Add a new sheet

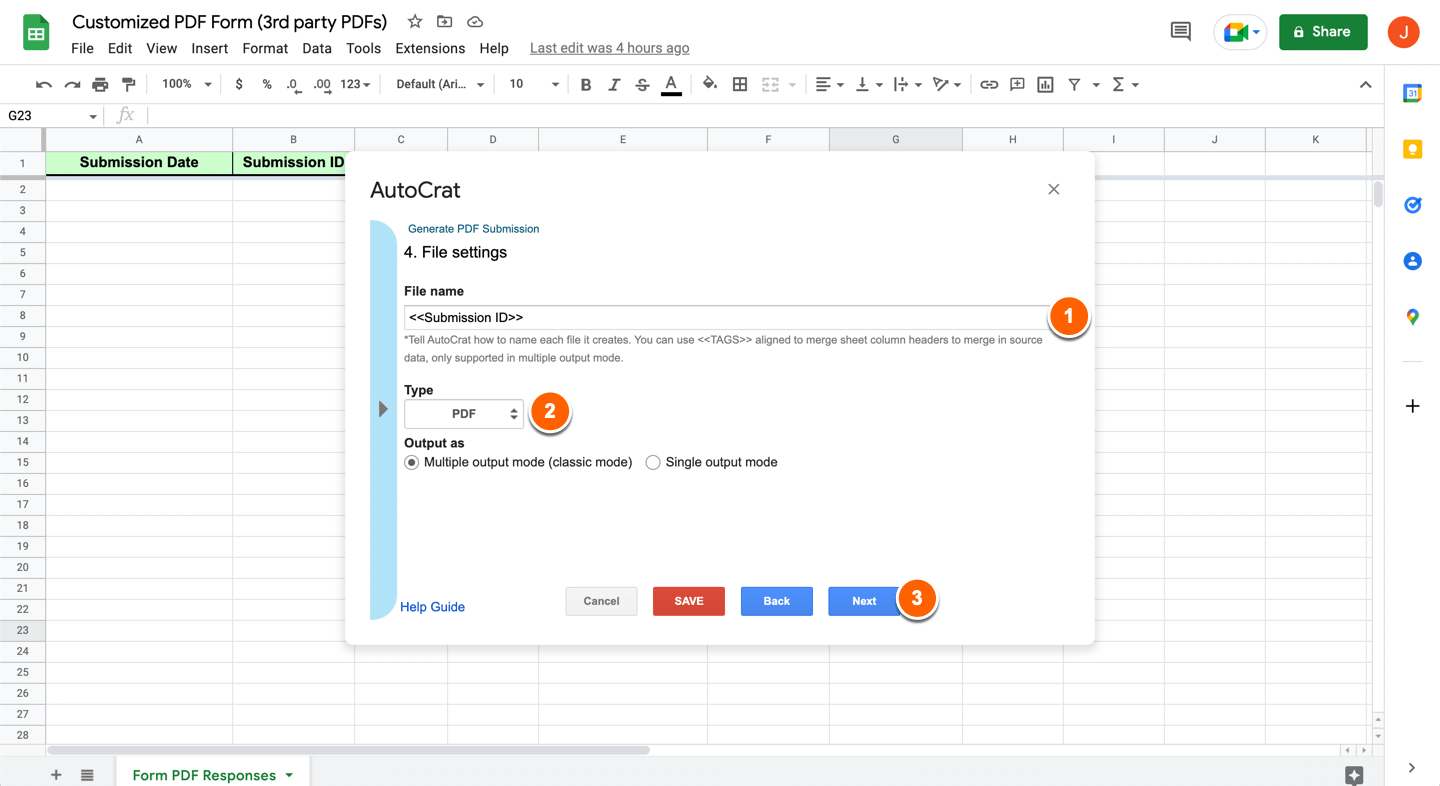tap(56, 775)
